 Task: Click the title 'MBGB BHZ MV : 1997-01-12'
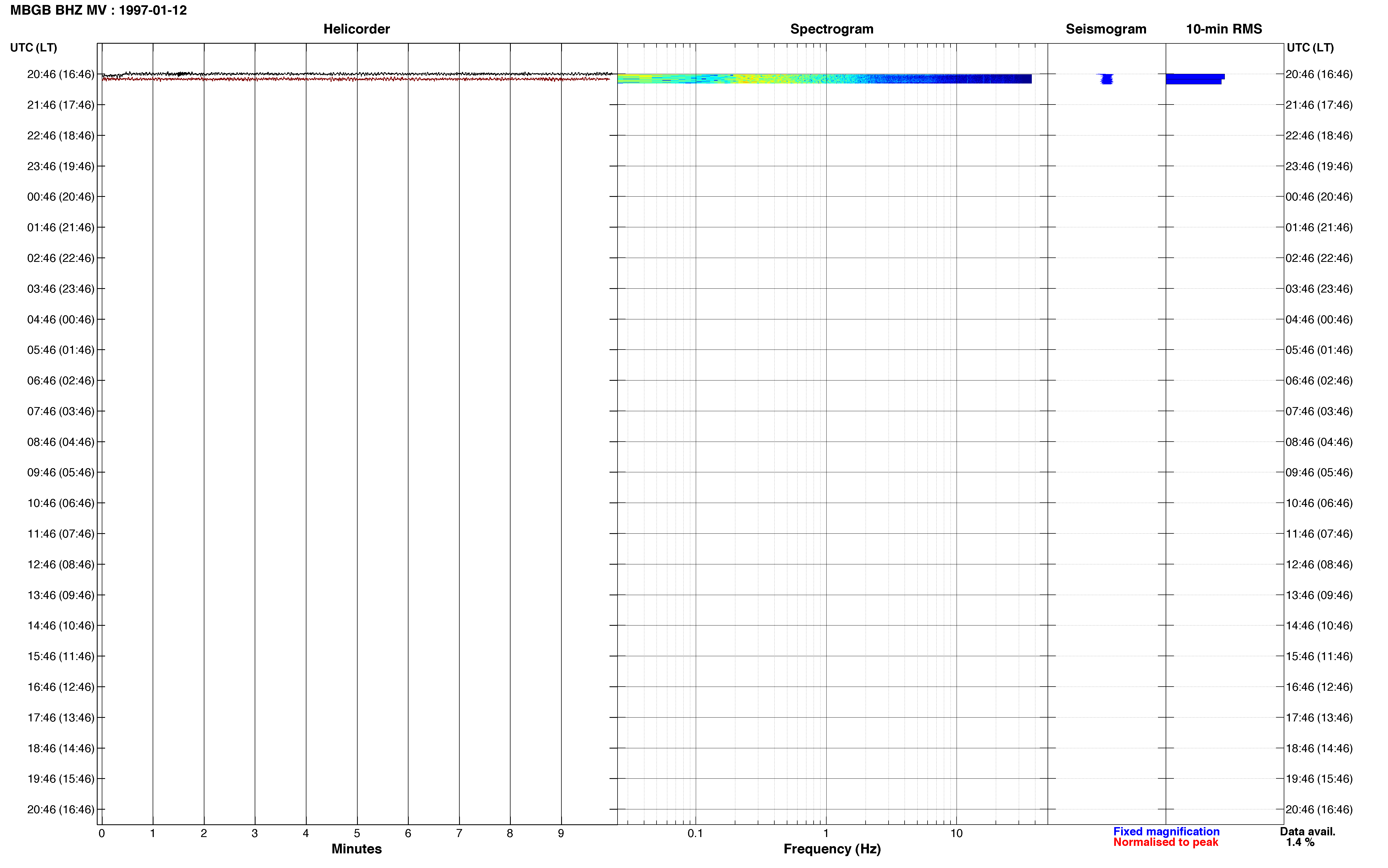[x=99, y=10]
